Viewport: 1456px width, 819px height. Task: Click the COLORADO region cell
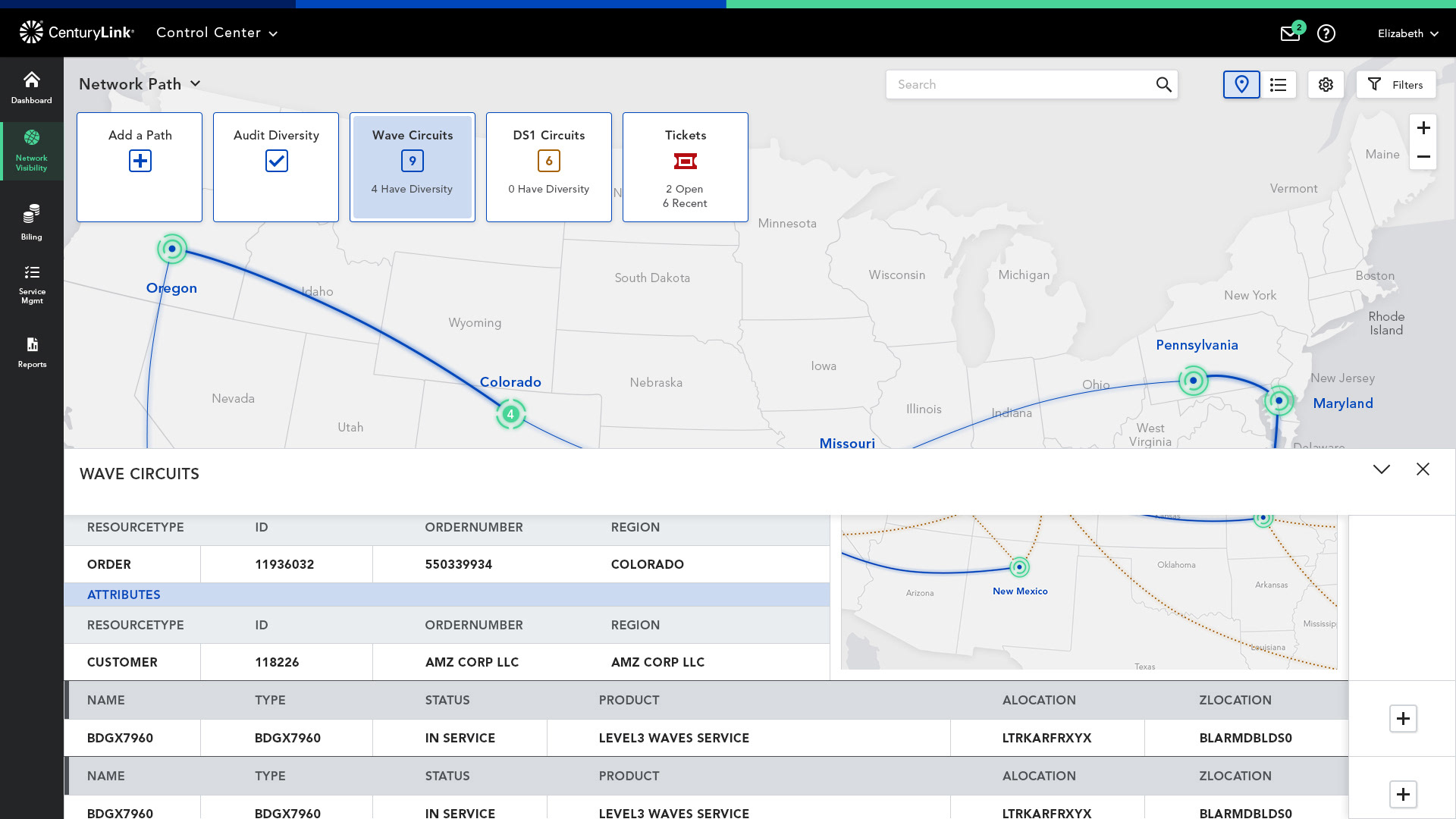(x=648, y=564)
